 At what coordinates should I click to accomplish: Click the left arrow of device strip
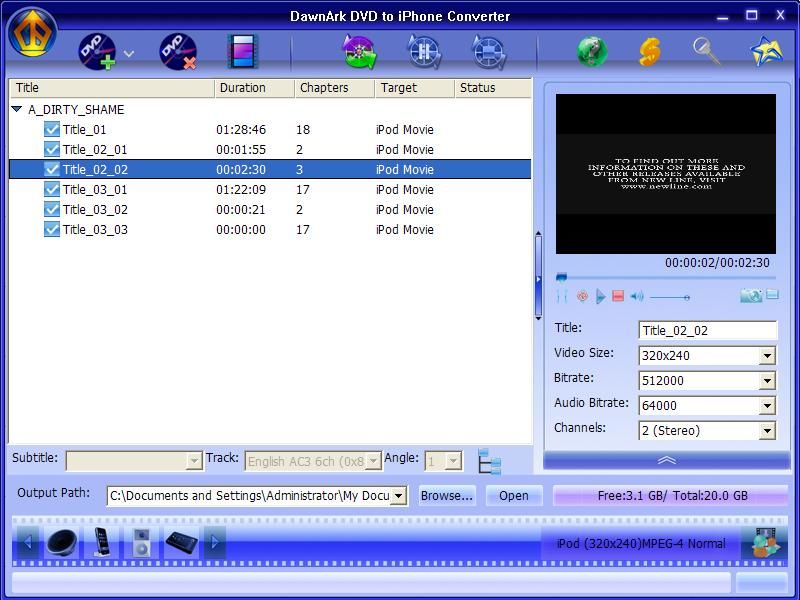(28, 541)
